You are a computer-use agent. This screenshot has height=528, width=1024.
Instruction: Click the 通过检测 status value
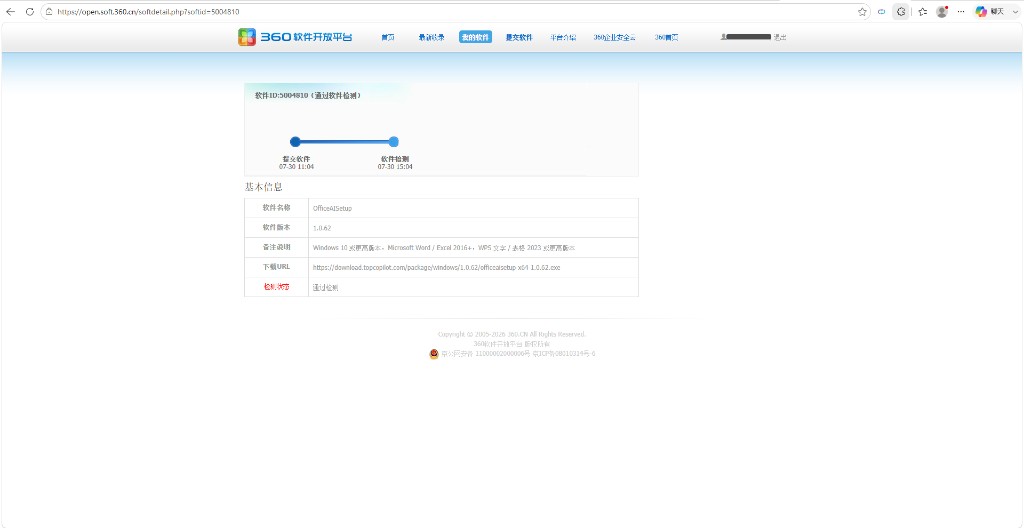tap(325, 288)
